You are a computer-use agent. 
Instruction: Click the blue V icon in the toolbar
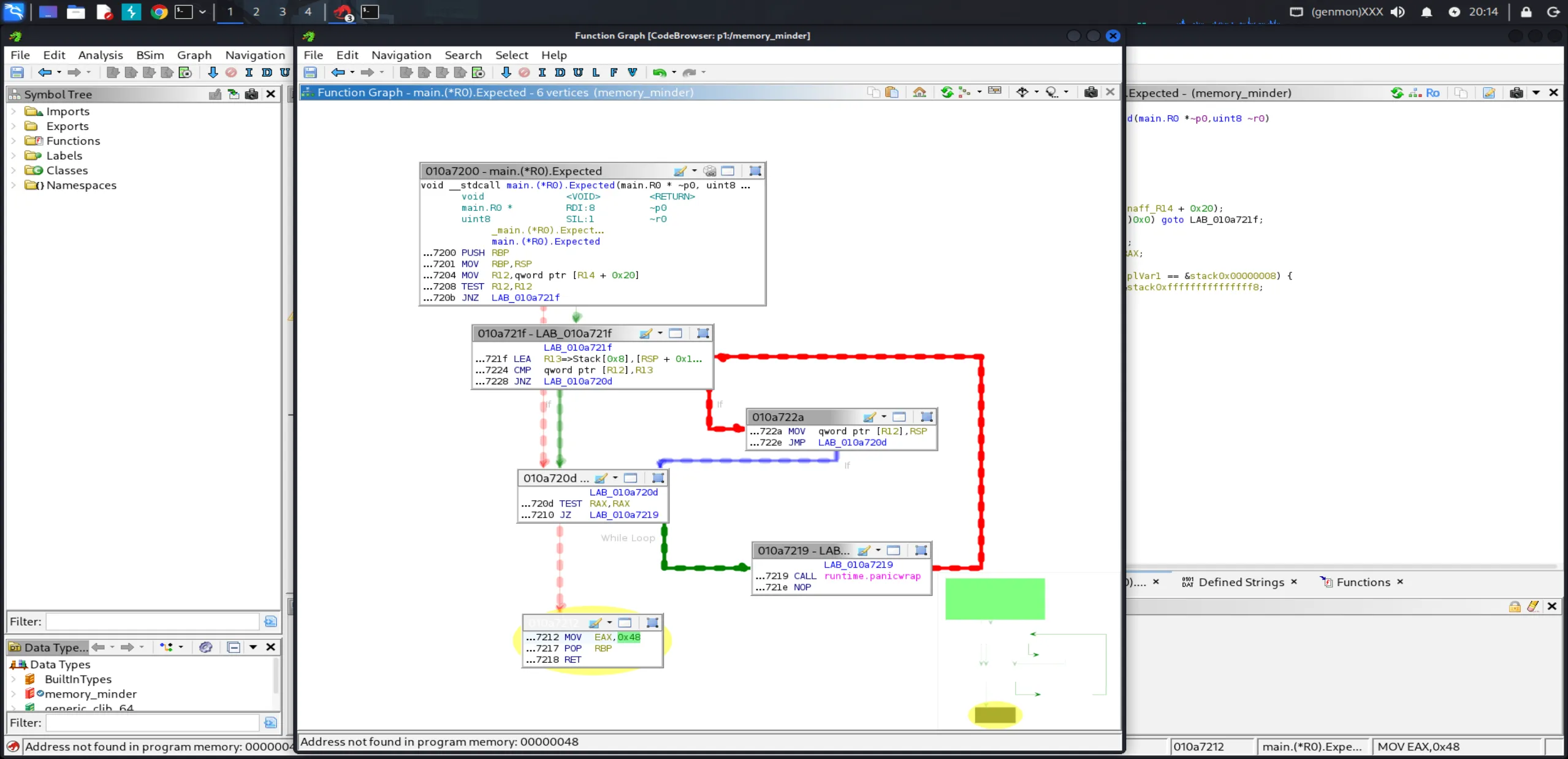[632, 72]
